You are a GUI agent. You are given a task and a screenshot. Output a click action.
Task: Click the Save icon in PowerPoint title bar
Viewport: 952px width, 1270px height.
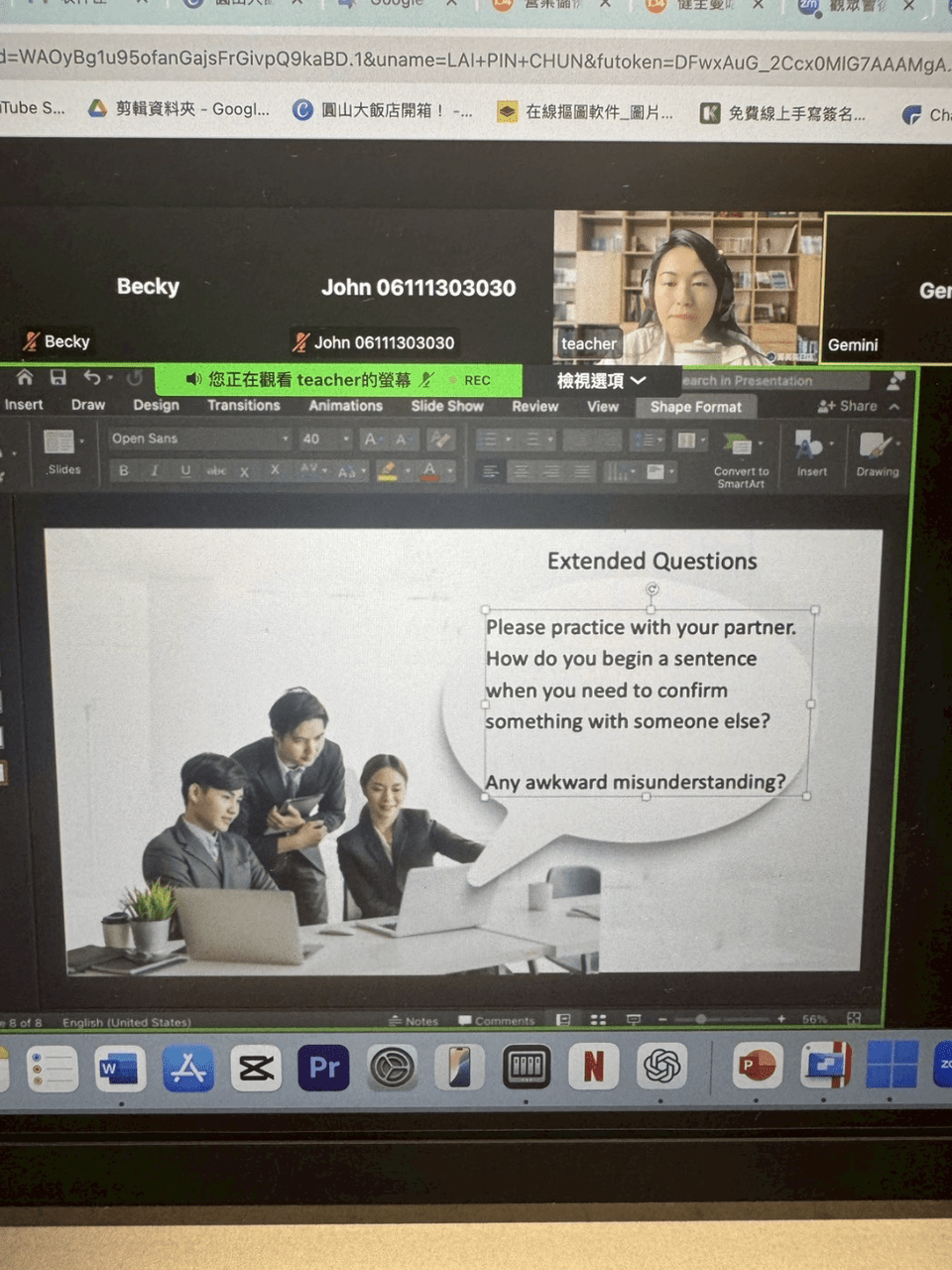pyautogui.click(x=59, y=377)
